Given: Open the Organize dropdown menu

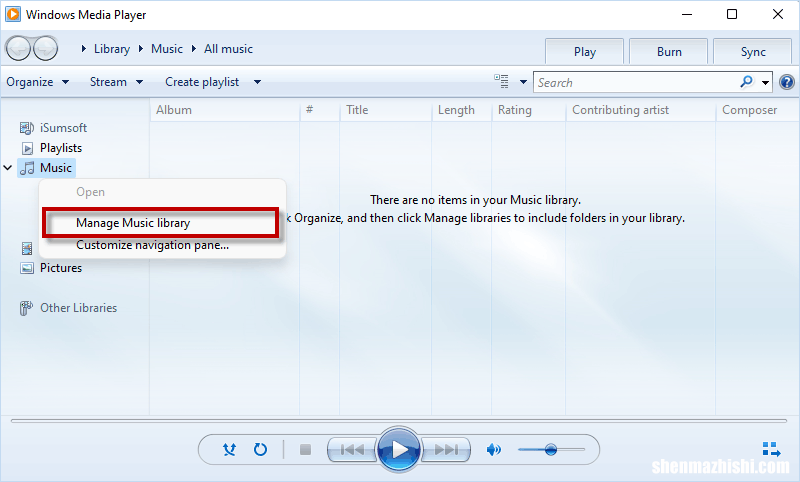Looking at the screenshot, I should pyautogui.click(x=37, y=82).
